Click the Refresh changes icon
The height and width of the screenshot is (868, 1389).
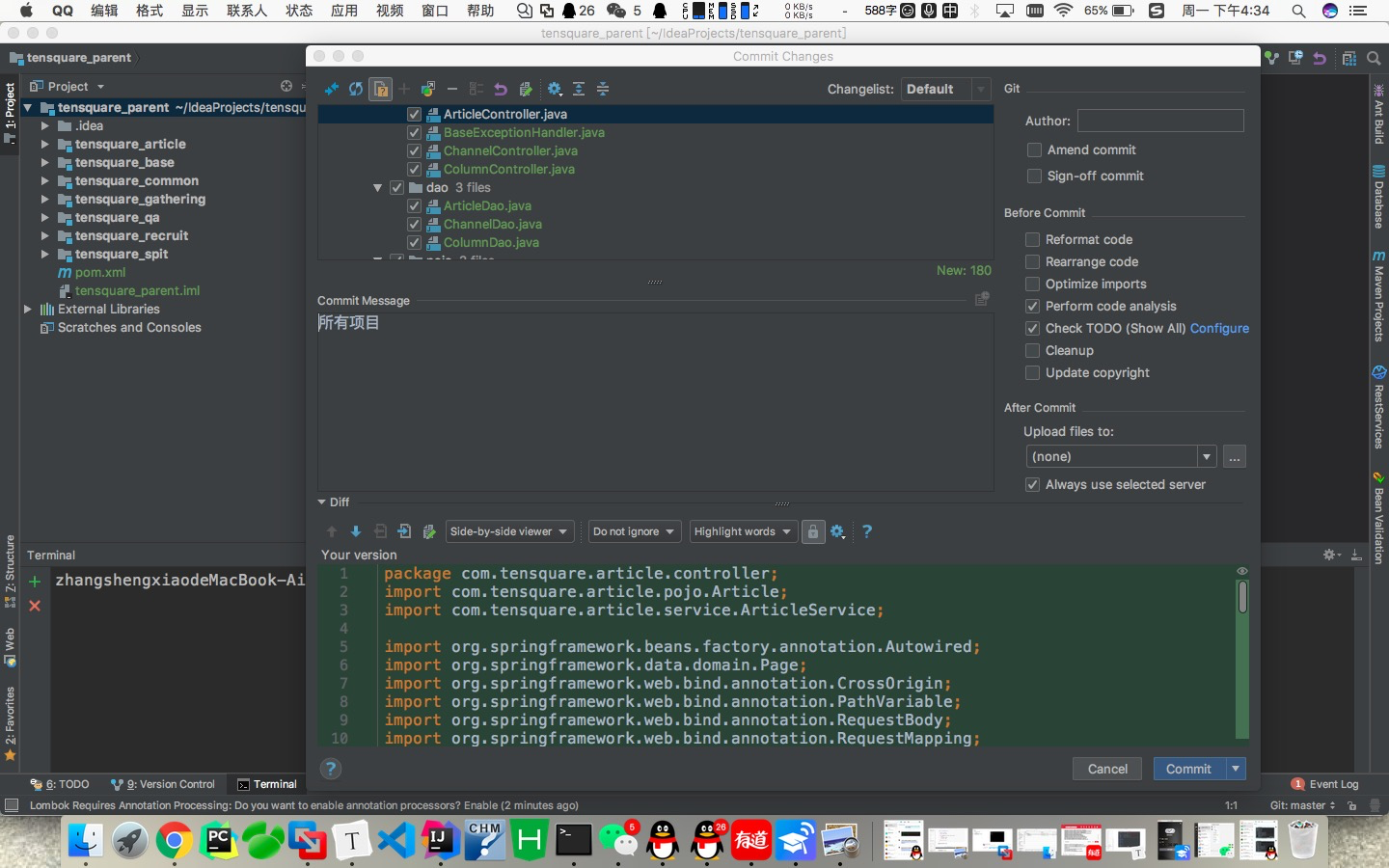coord(356,89)
